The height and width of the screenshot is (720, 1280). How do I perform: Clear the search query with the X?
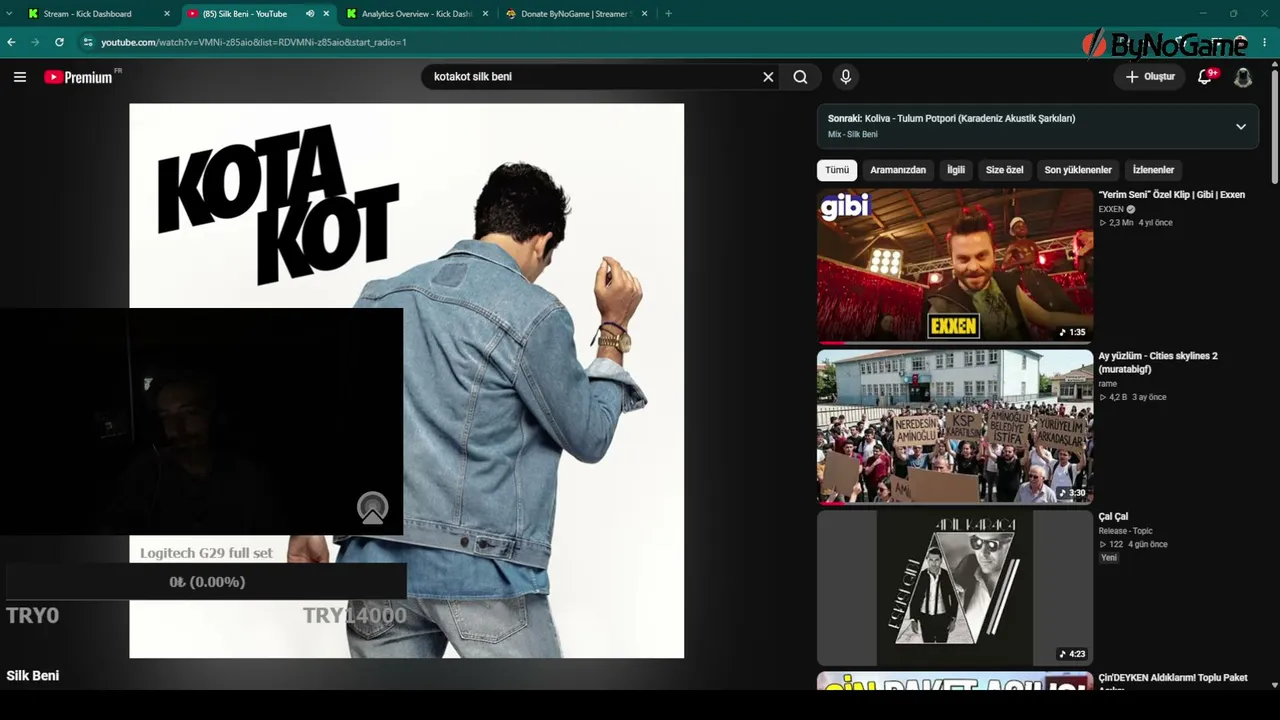tap(768, 77)
